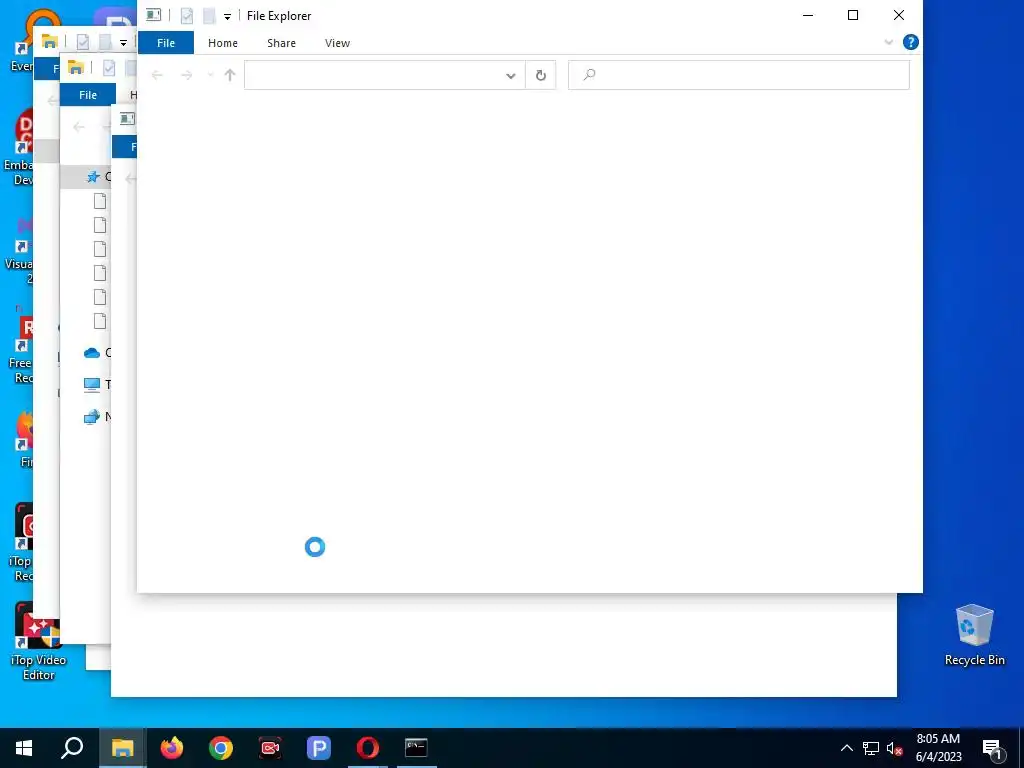Open the screen recorder taskbar icon
1024x768 pixels.
point(270,748)
